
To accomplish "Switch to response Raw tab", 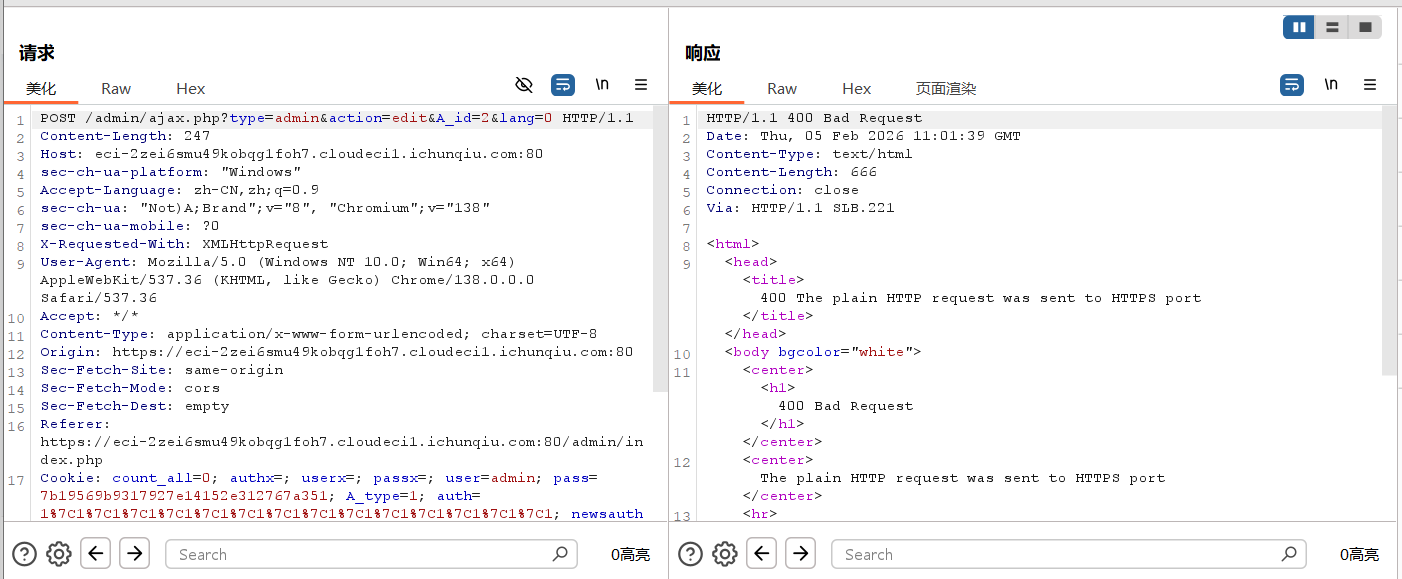I will point(782,88).
